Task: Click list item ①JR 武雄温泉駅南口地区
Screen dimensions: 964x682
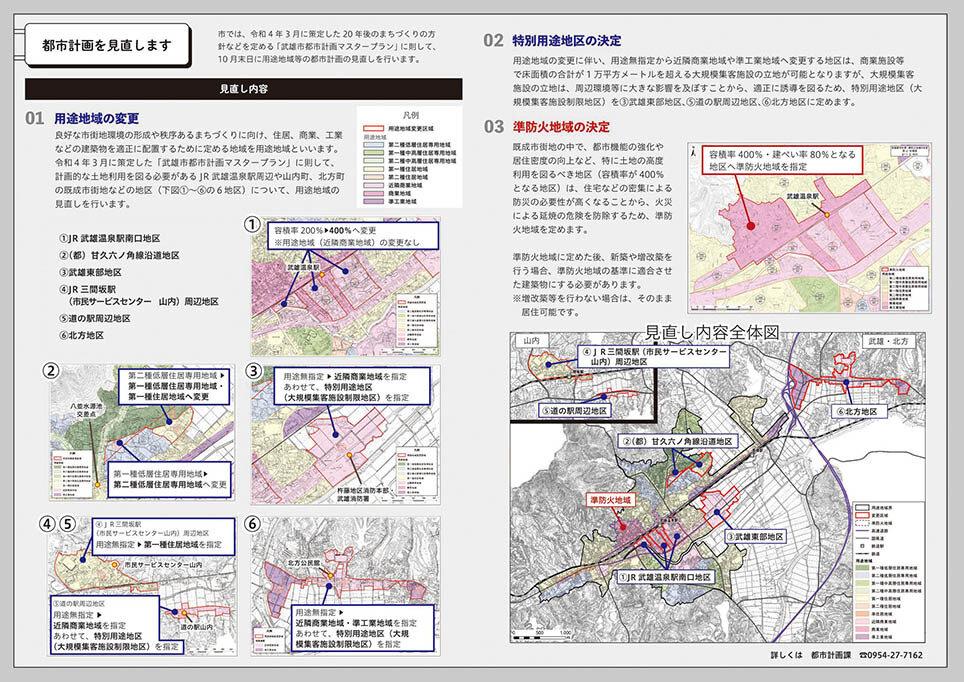Action: [x=109, y=238]
